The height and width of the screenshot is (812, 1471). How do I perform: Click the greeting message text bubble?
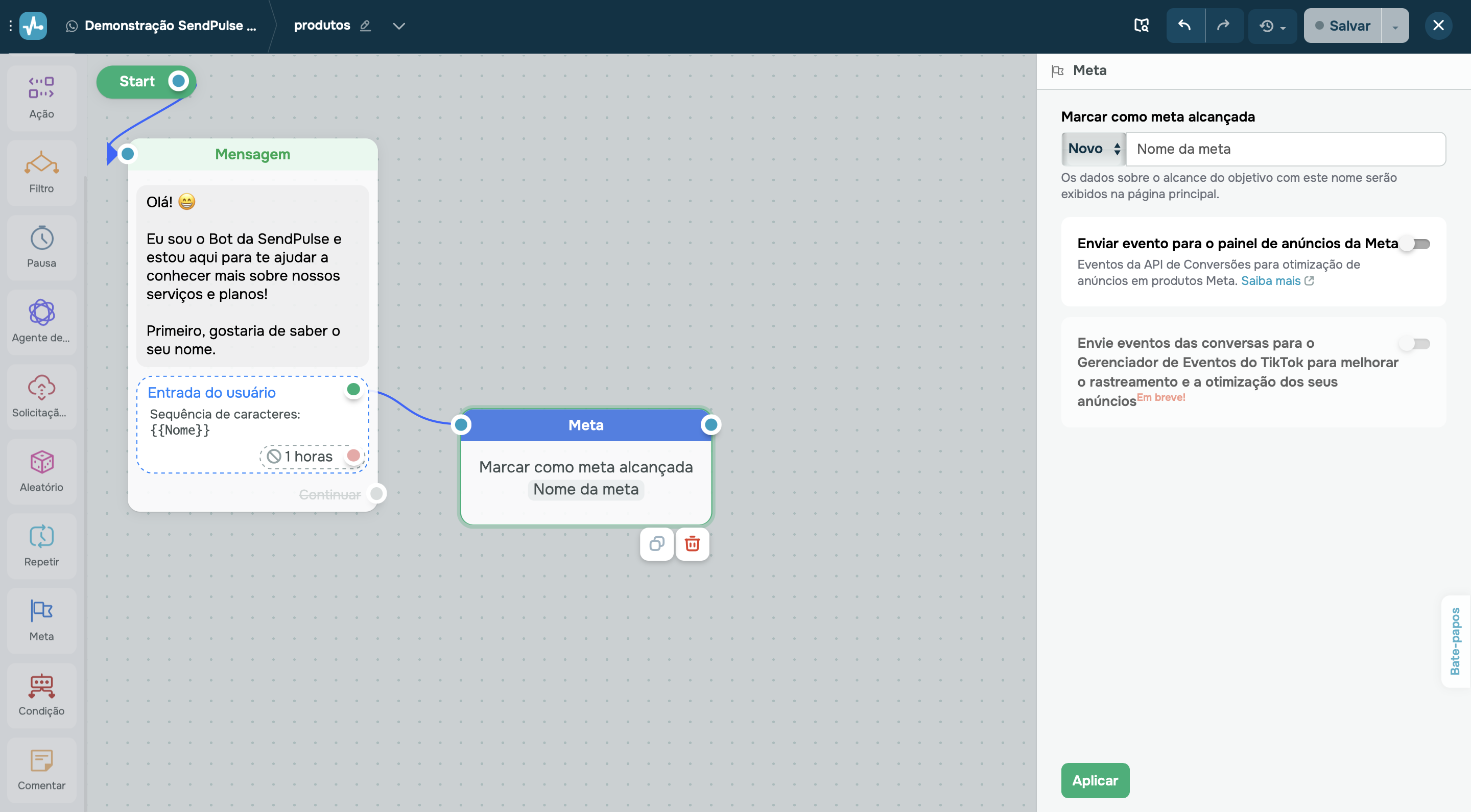click(252, 275)
